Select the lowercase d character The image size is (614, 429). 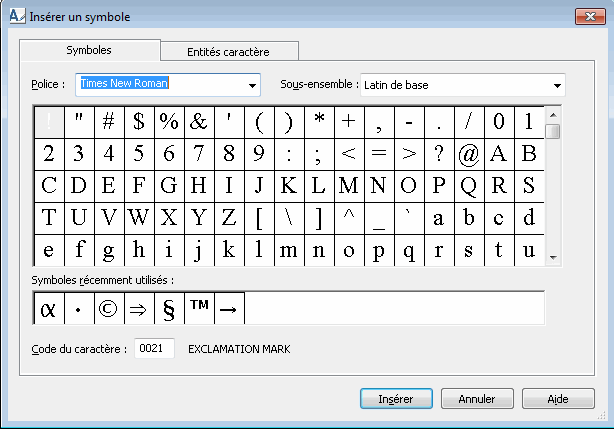(529, 218)
